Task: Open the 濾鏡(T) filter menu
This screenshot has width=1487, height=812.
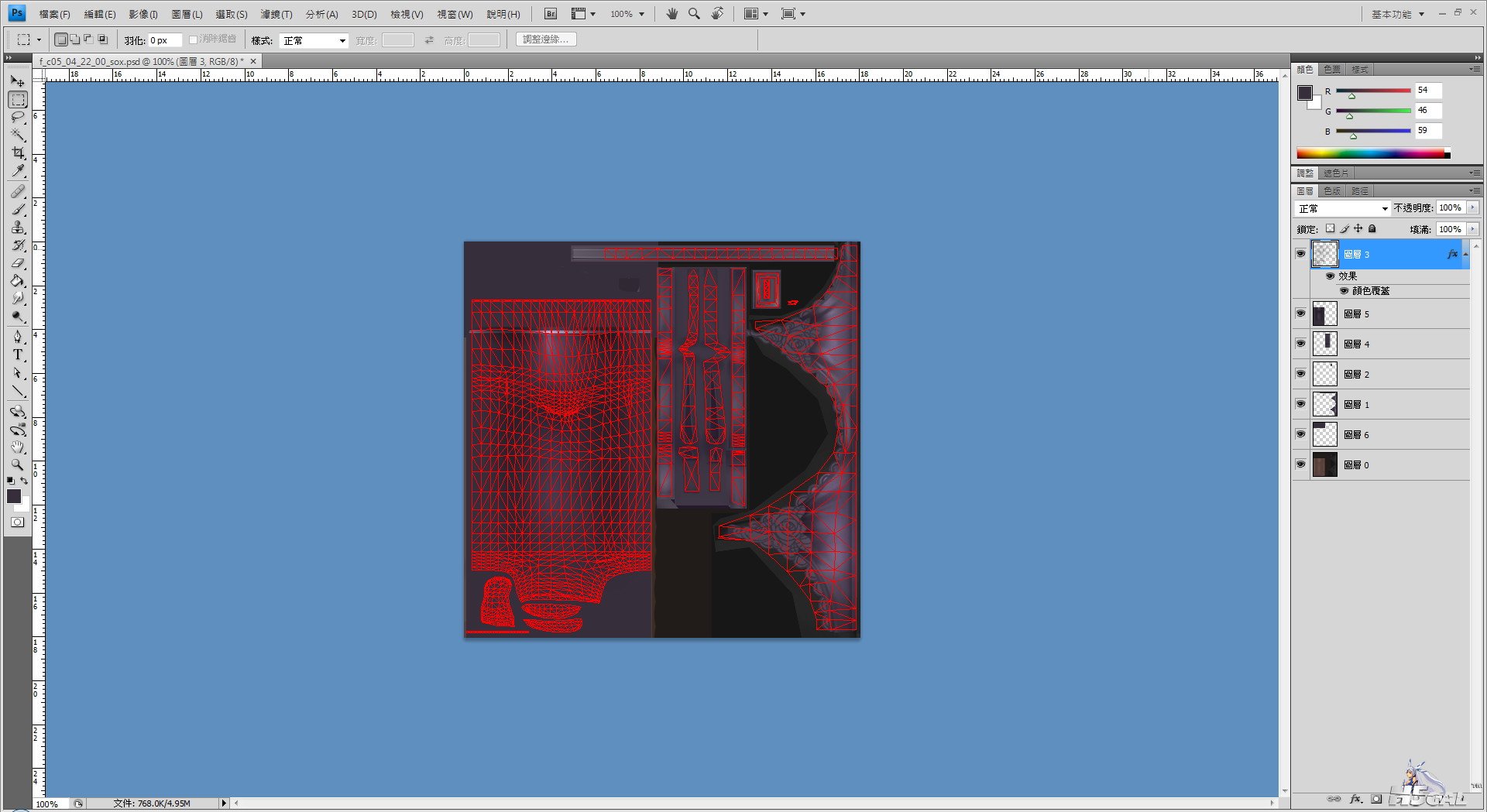Action: pos(276,14)
